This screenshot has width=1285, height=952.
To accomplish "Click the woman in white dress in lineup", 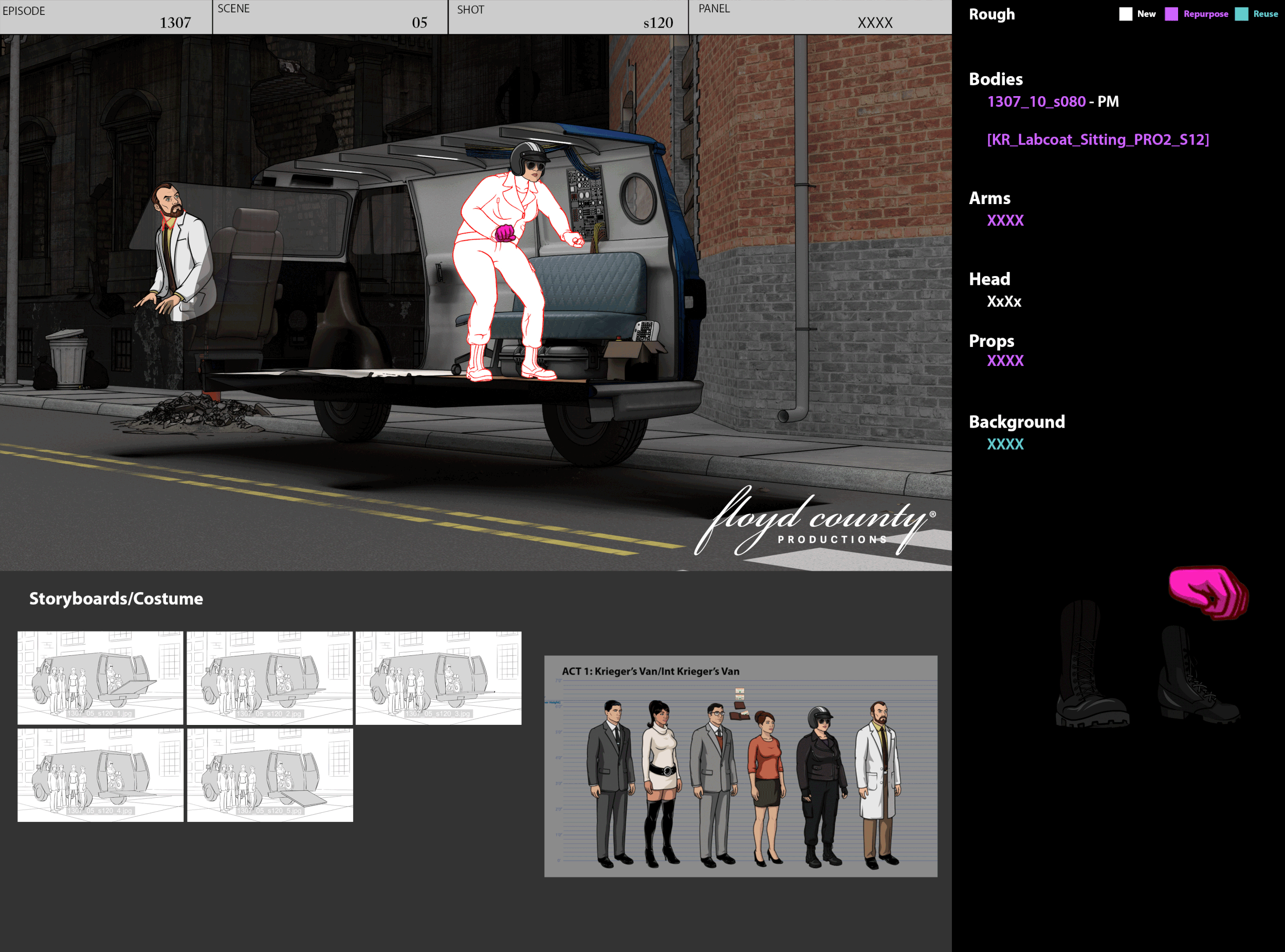I will coord(660,784).
